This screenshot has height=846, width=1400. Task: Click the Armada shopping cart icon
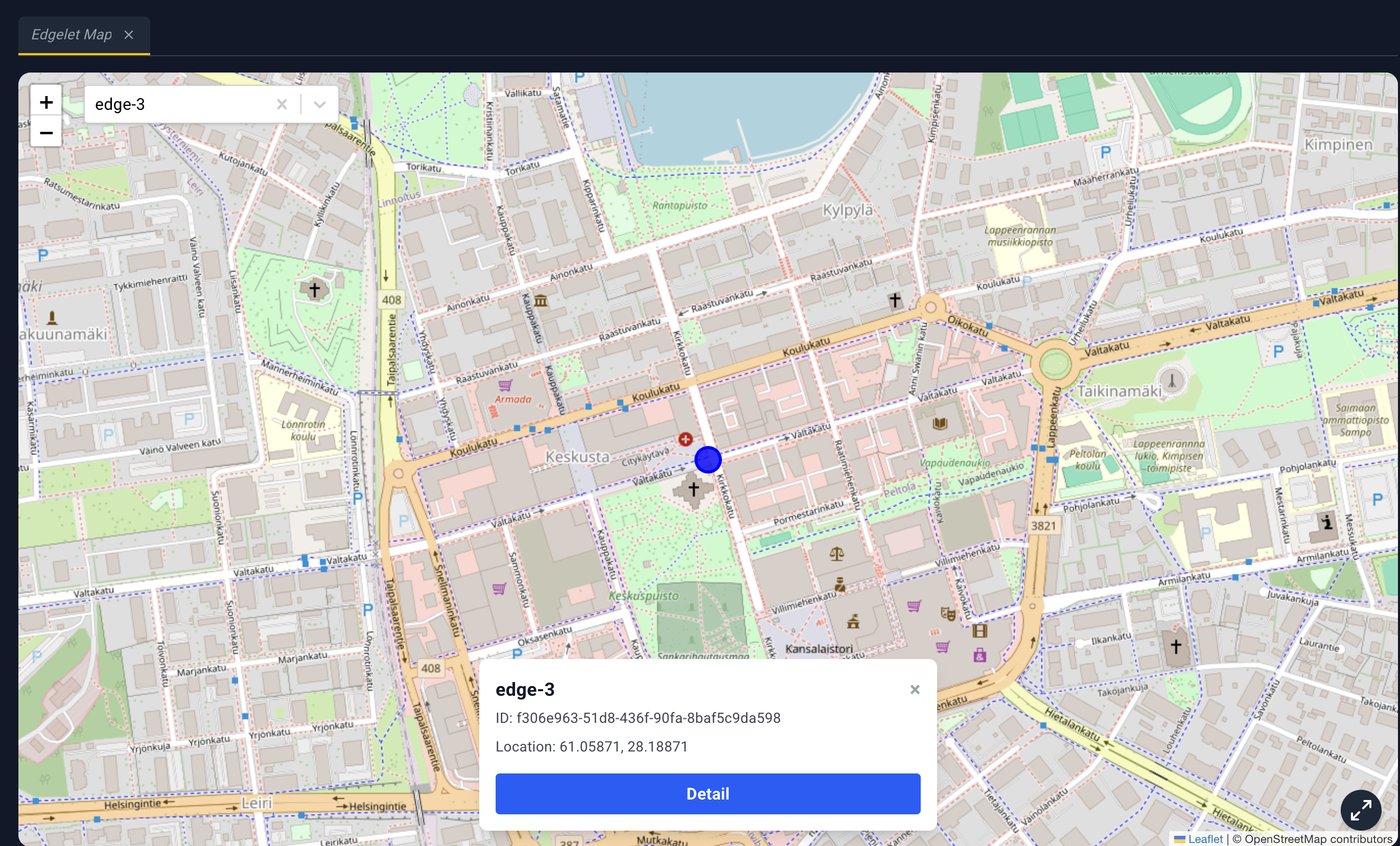point(504,385)
